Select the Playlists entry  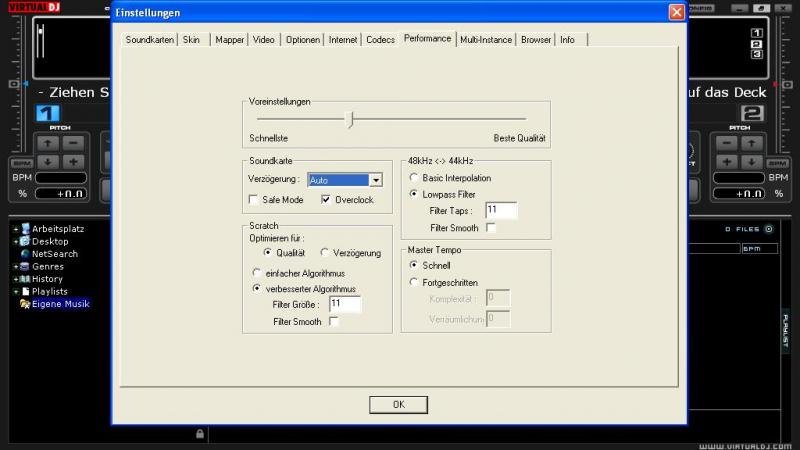[49, 291]
